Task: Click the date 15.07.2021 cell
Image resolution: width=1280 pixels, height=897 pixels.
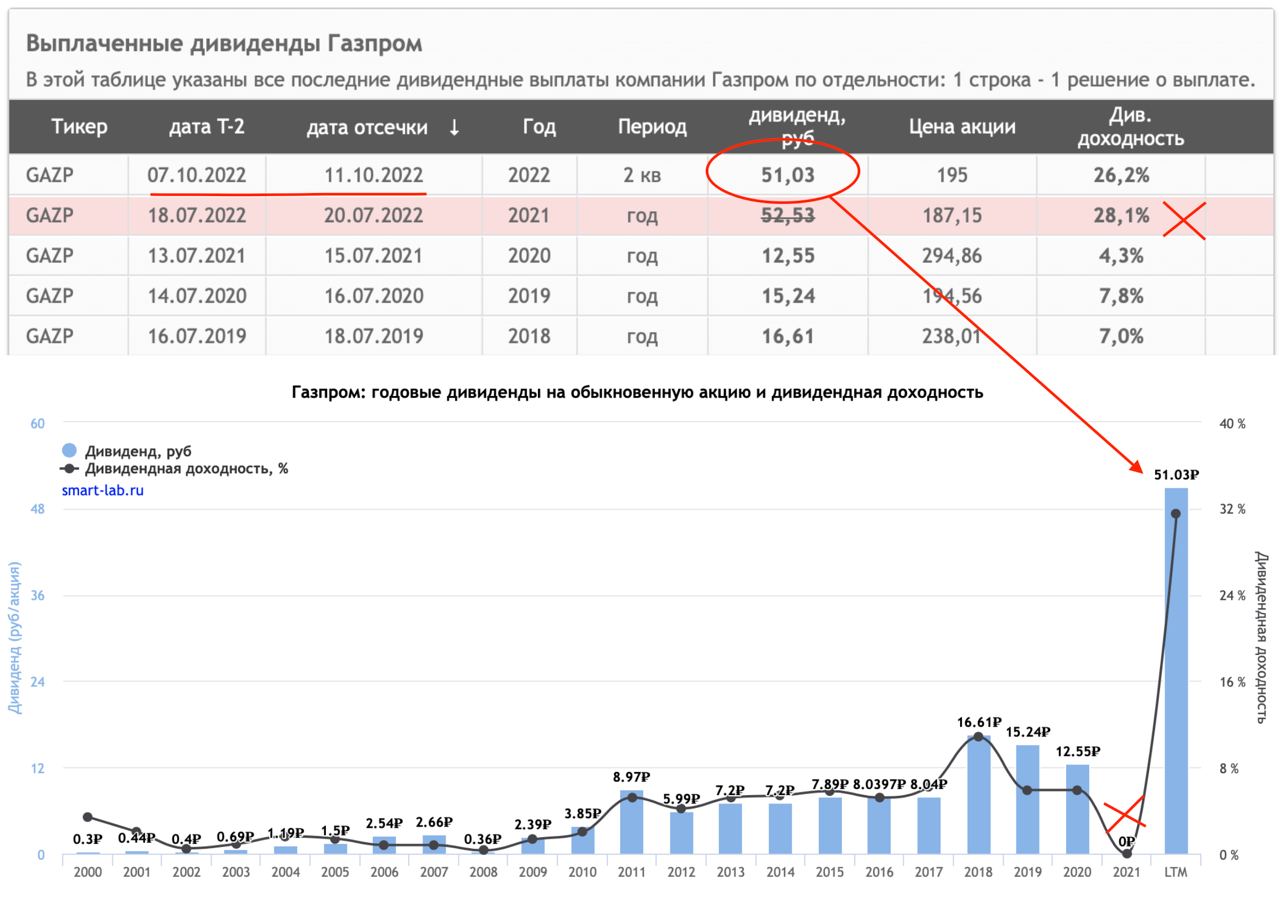Action: pos(374,256)
